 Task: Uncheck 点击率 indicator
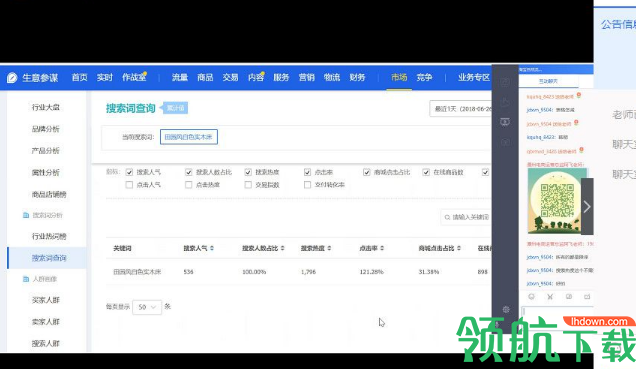307,172
